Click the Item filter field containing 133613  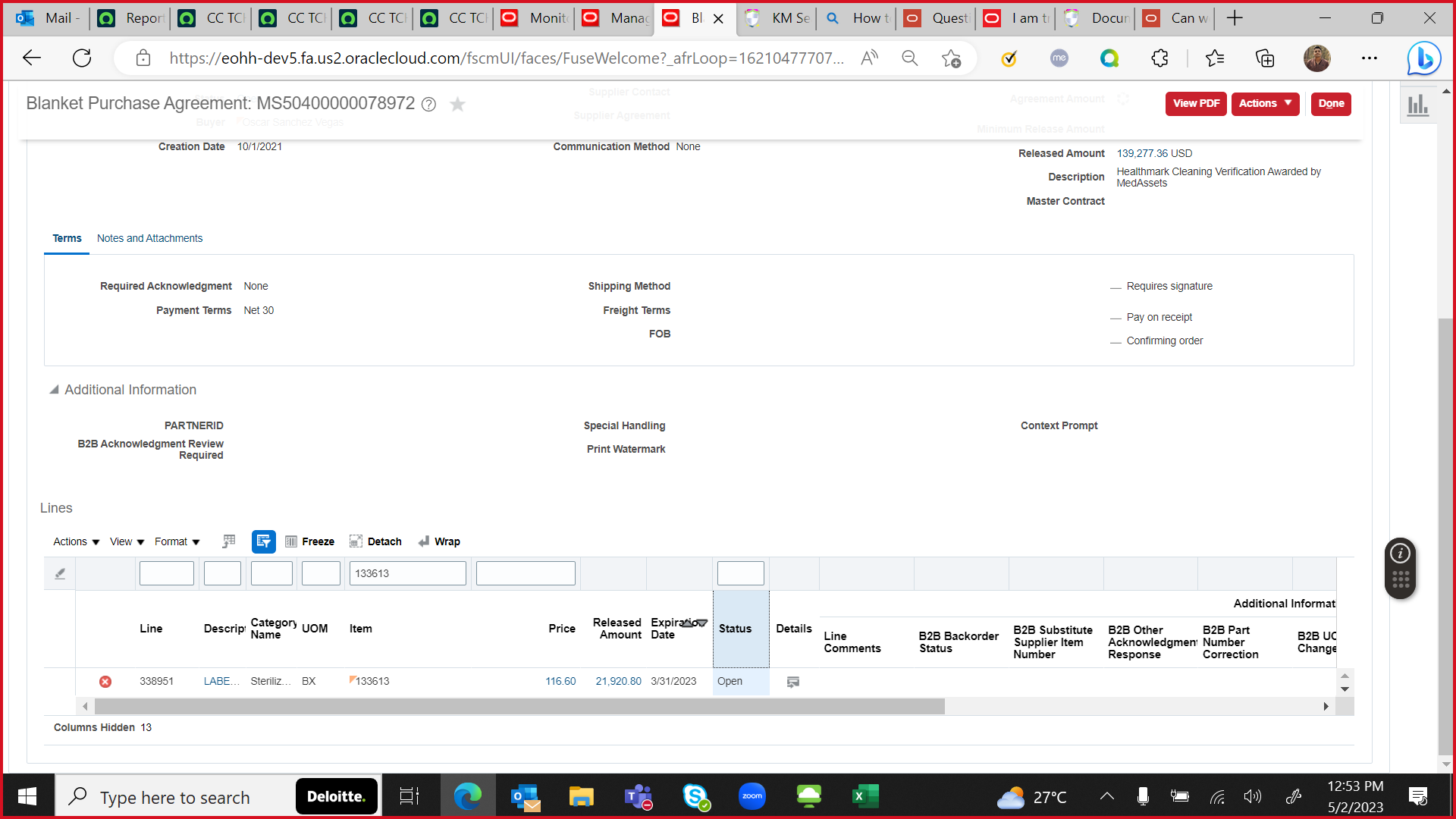click(x=407, y=573)
